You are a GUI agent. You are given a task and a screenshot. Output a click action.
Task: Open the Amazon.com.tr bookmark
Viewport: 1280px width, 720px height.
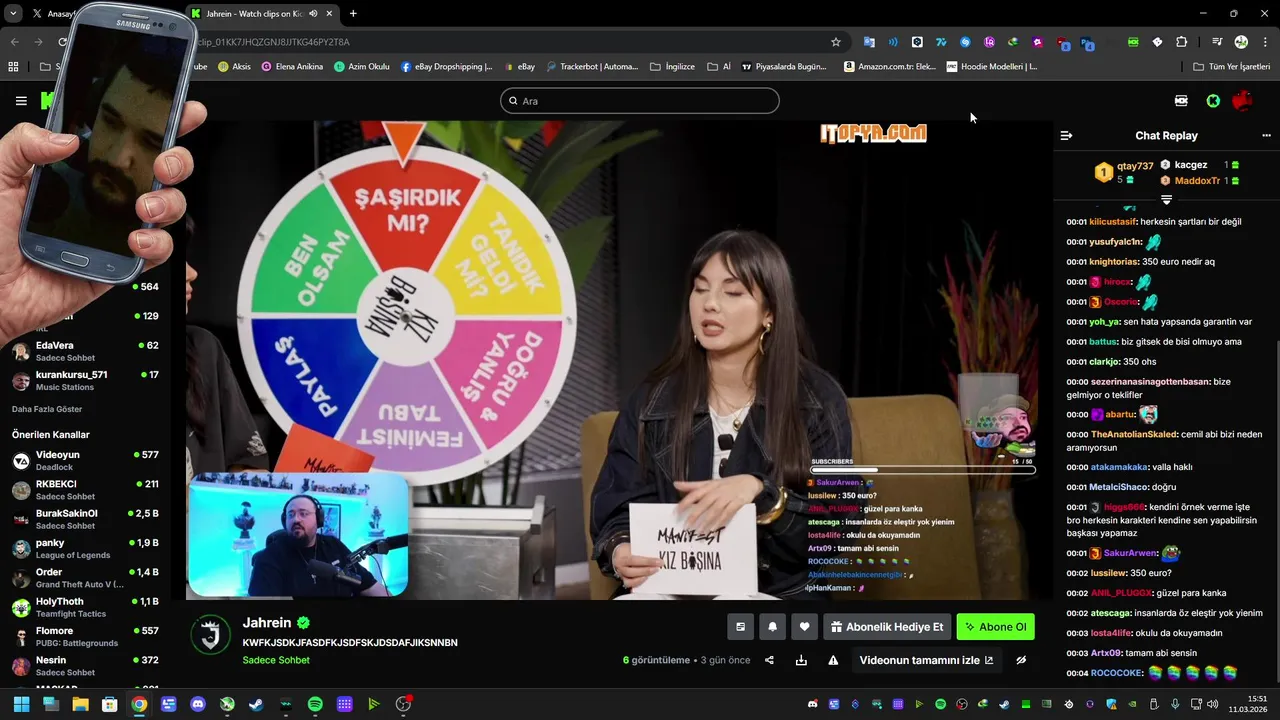[890, 67]
